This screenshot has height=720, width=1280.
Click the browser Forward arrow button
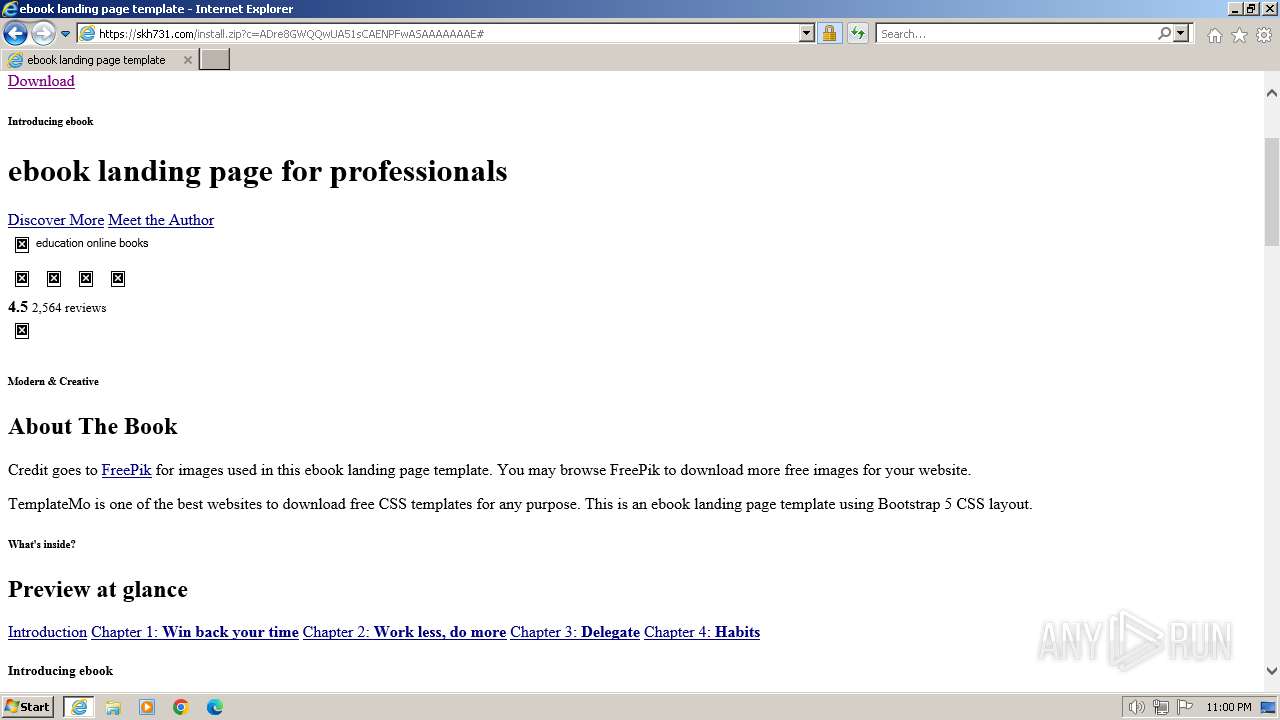click(x=43, y=33)
